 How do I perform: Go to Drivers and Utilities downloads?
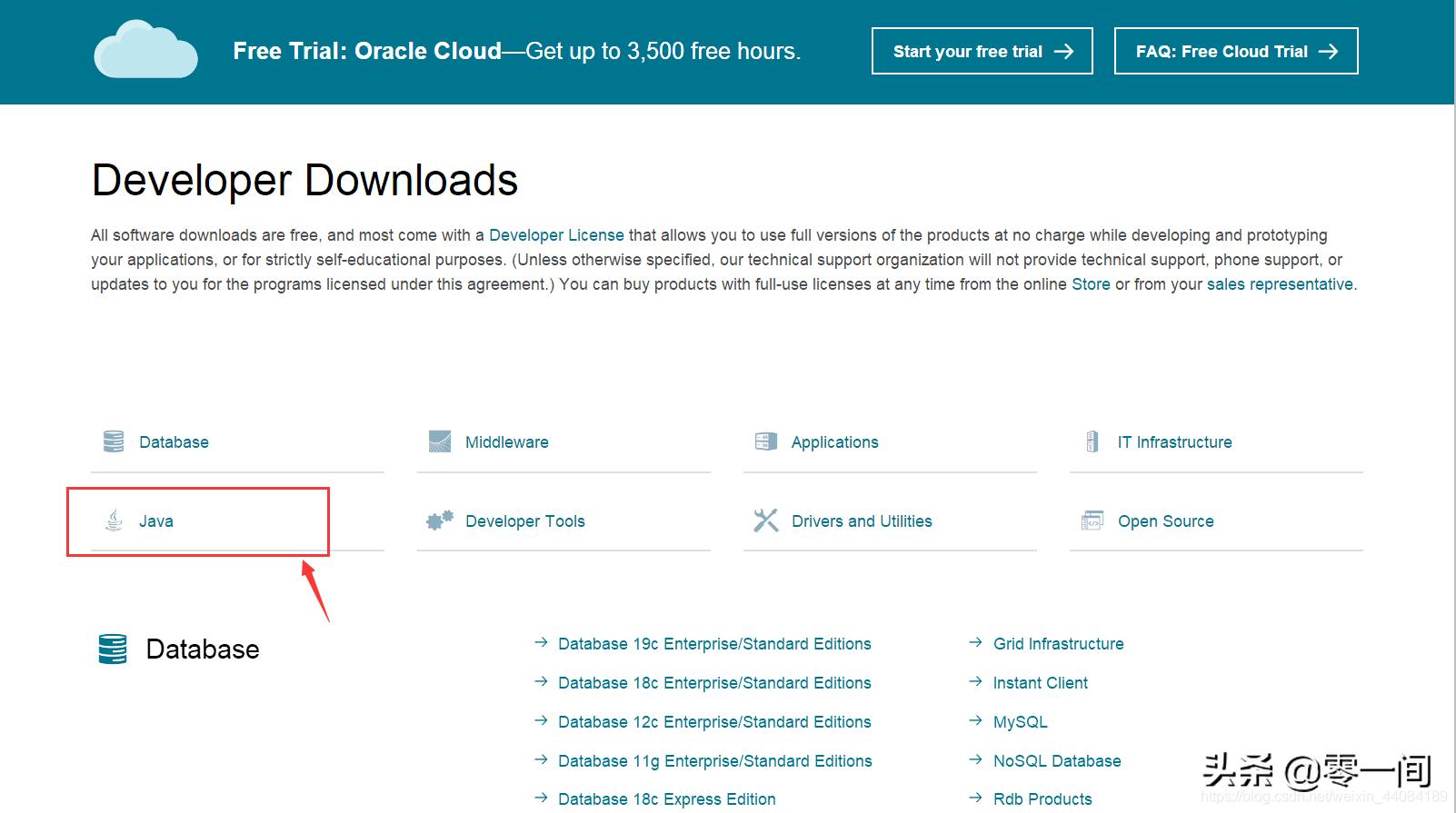[x=862, y=521]
